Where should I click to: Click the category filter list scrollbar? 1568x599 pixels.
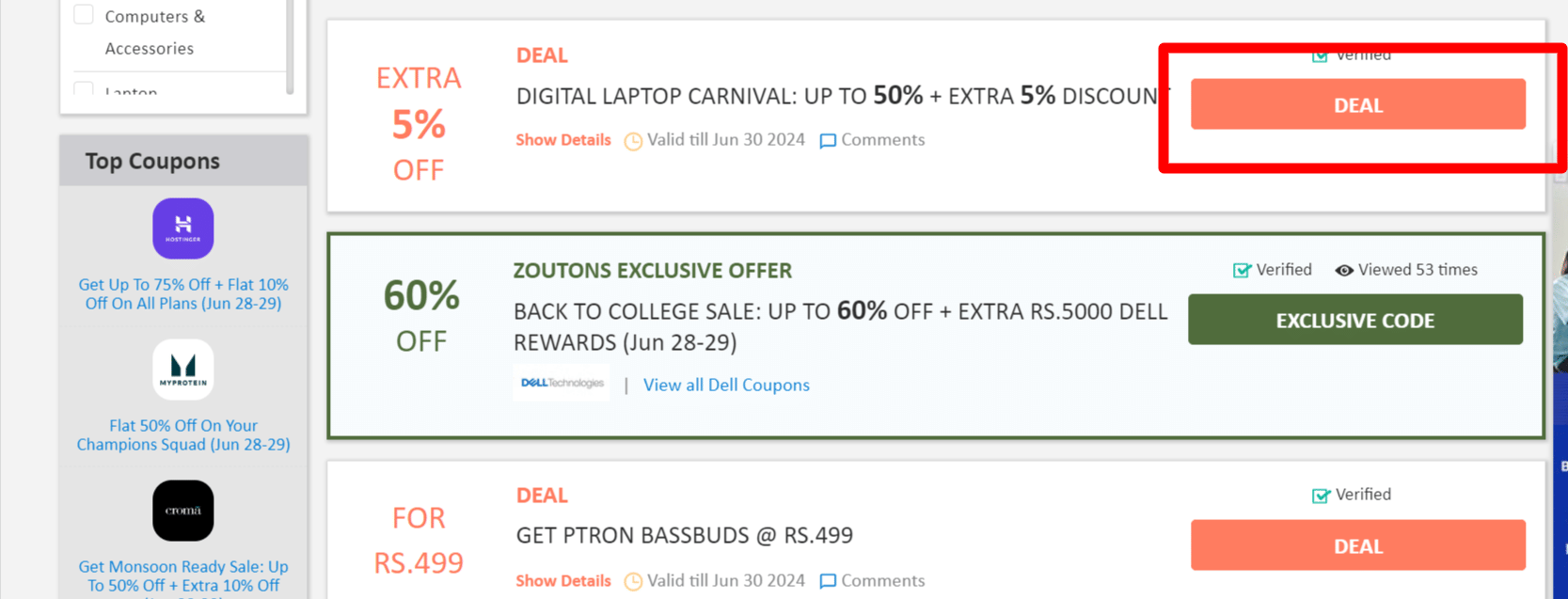pyautogui.click(x=290, y=47)
